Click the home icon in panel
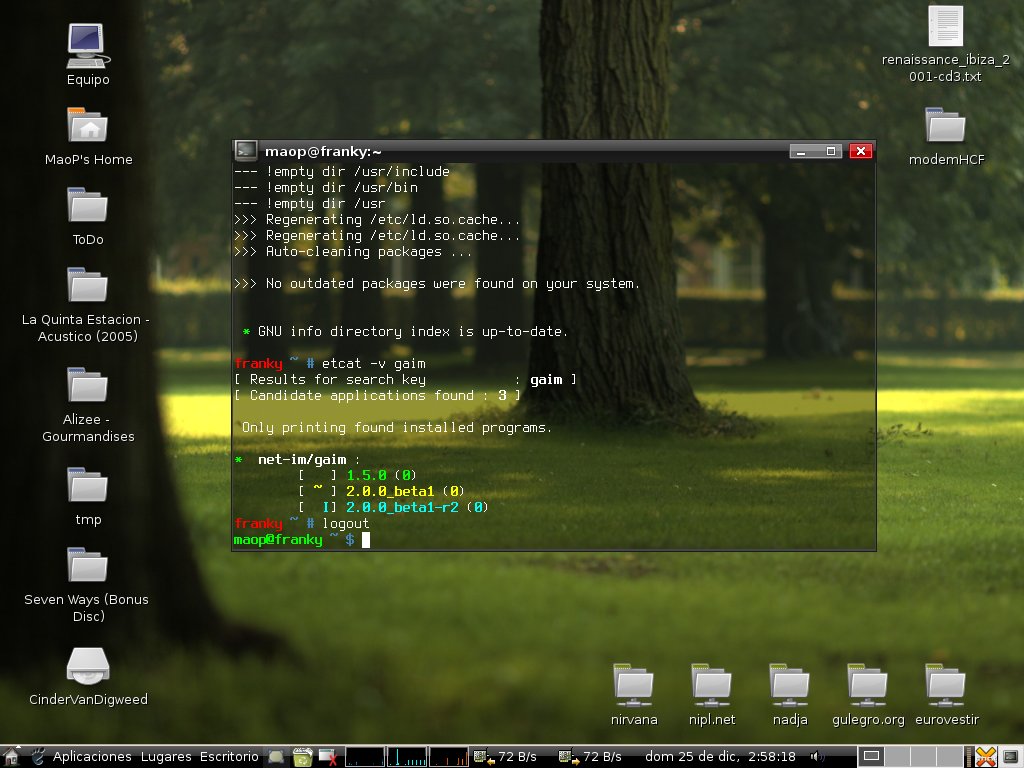 [x=11, y=756]
